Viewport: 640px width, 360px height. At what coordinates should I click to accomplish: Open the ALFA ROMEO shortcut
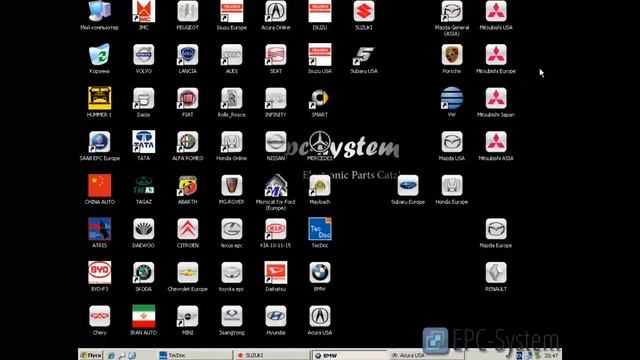(188, 142)
